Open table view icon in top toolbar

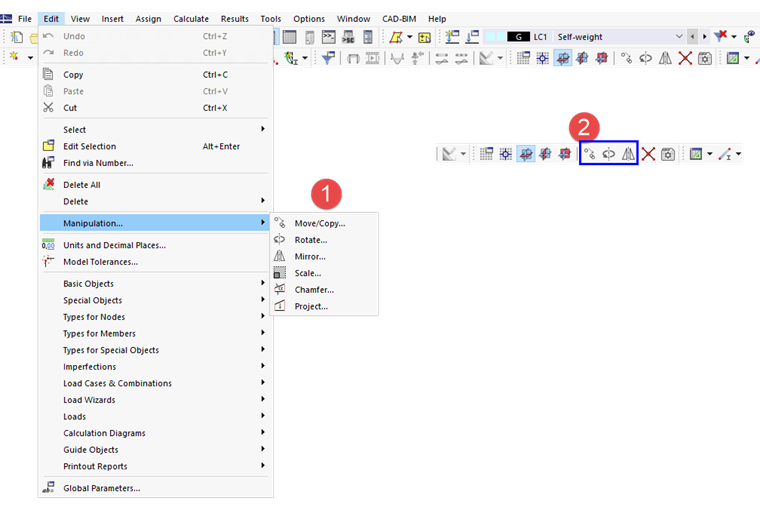[289, 37]
